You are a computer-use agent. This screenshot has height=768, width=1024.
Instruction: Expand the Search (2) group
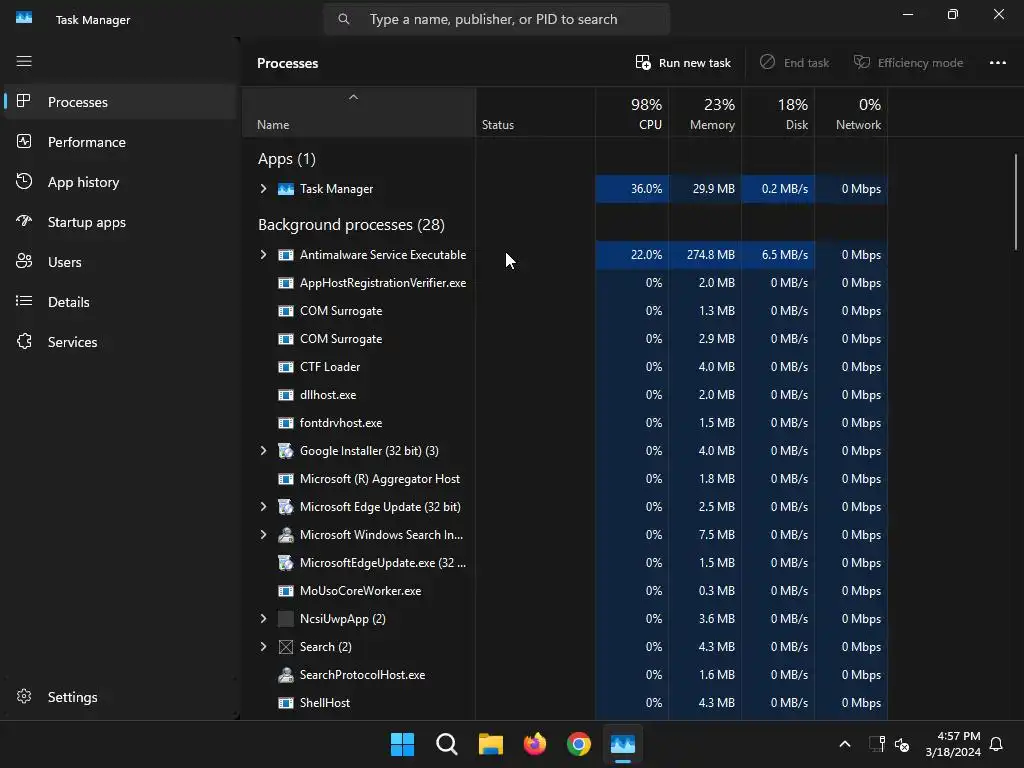[263, 647]
